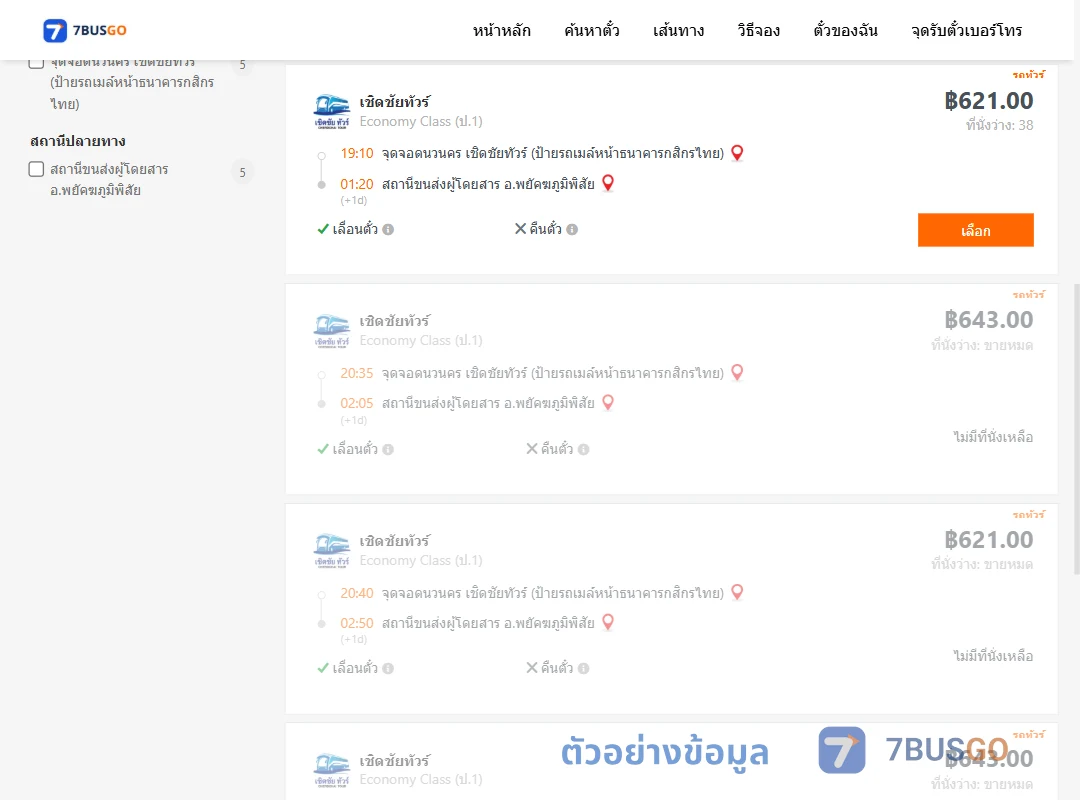This screenshot has height=800, width=1080.
Task: Open map pin for 20:35 departure stop
Action: [737, 373]
